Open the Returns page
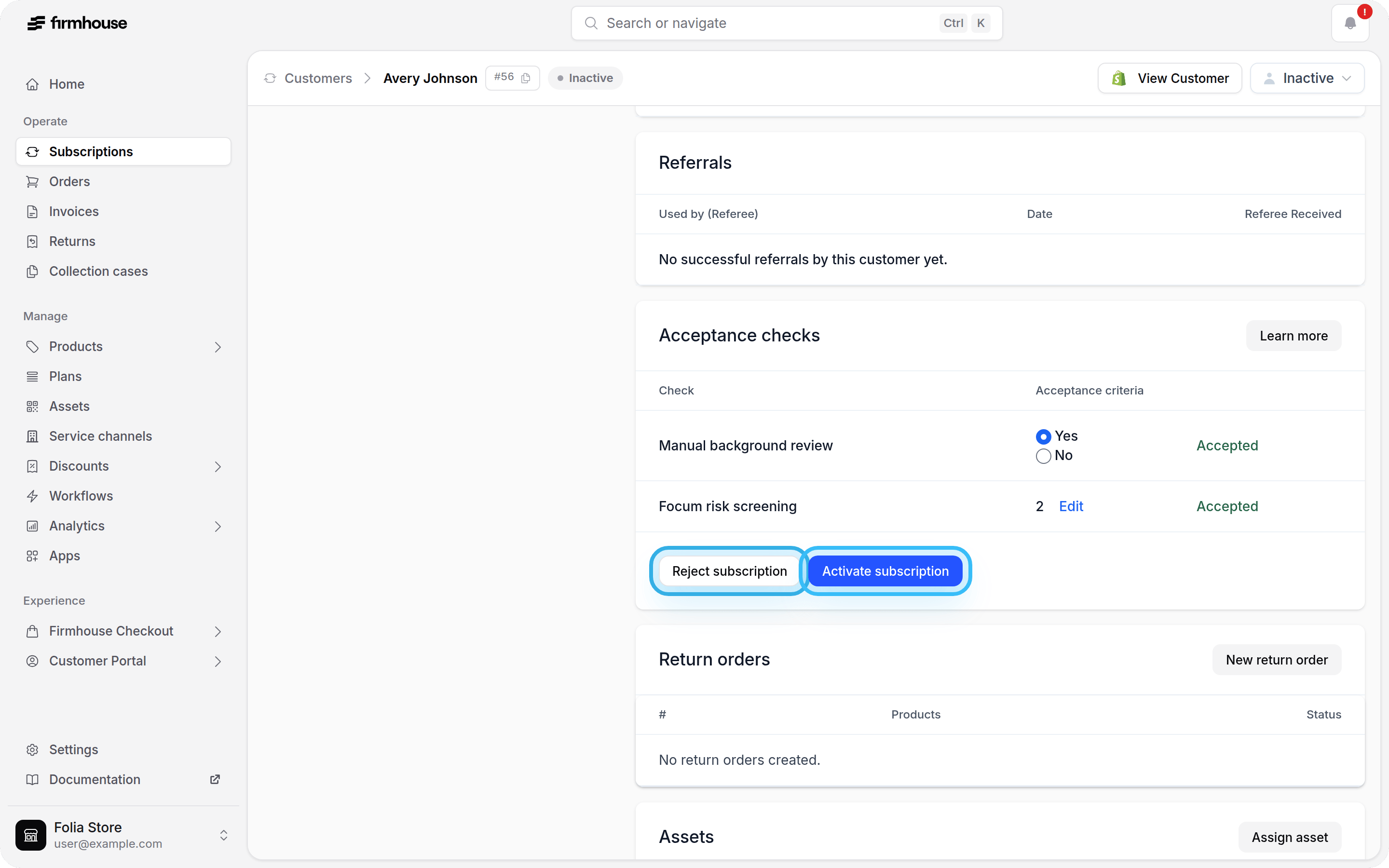Image resolution: width=1389 pixels, height=868 pixels. (123, 241)
